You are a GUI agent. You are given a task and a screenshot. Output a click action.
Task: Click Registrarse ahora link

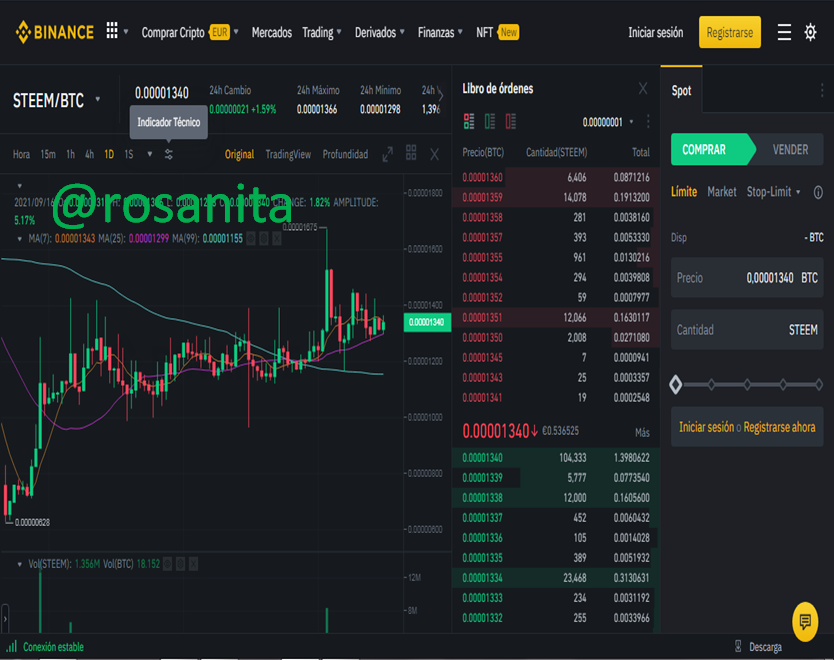tap(779, 427)
